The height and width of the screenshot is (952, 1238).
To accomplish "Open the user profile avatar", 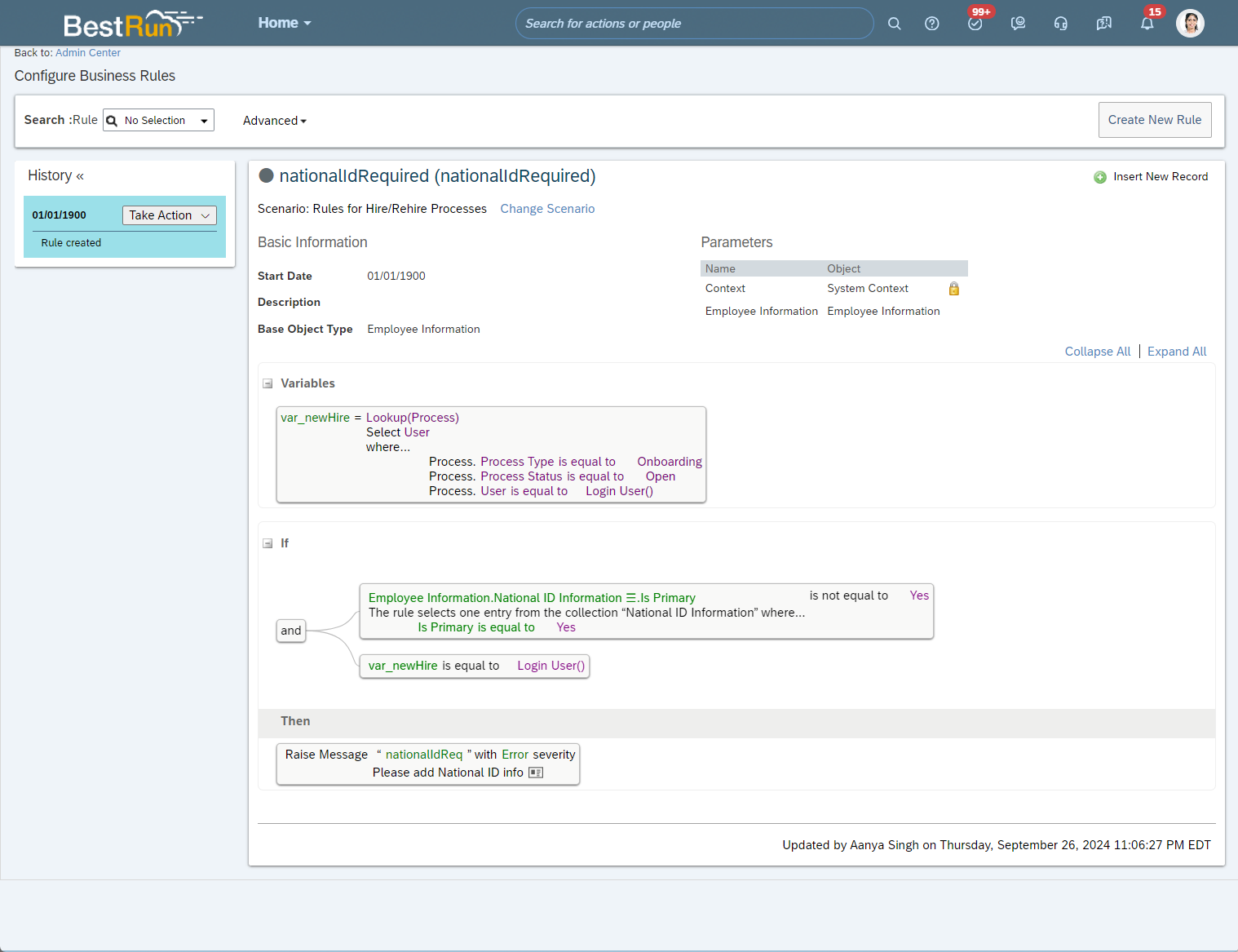I will [1191, 24].
